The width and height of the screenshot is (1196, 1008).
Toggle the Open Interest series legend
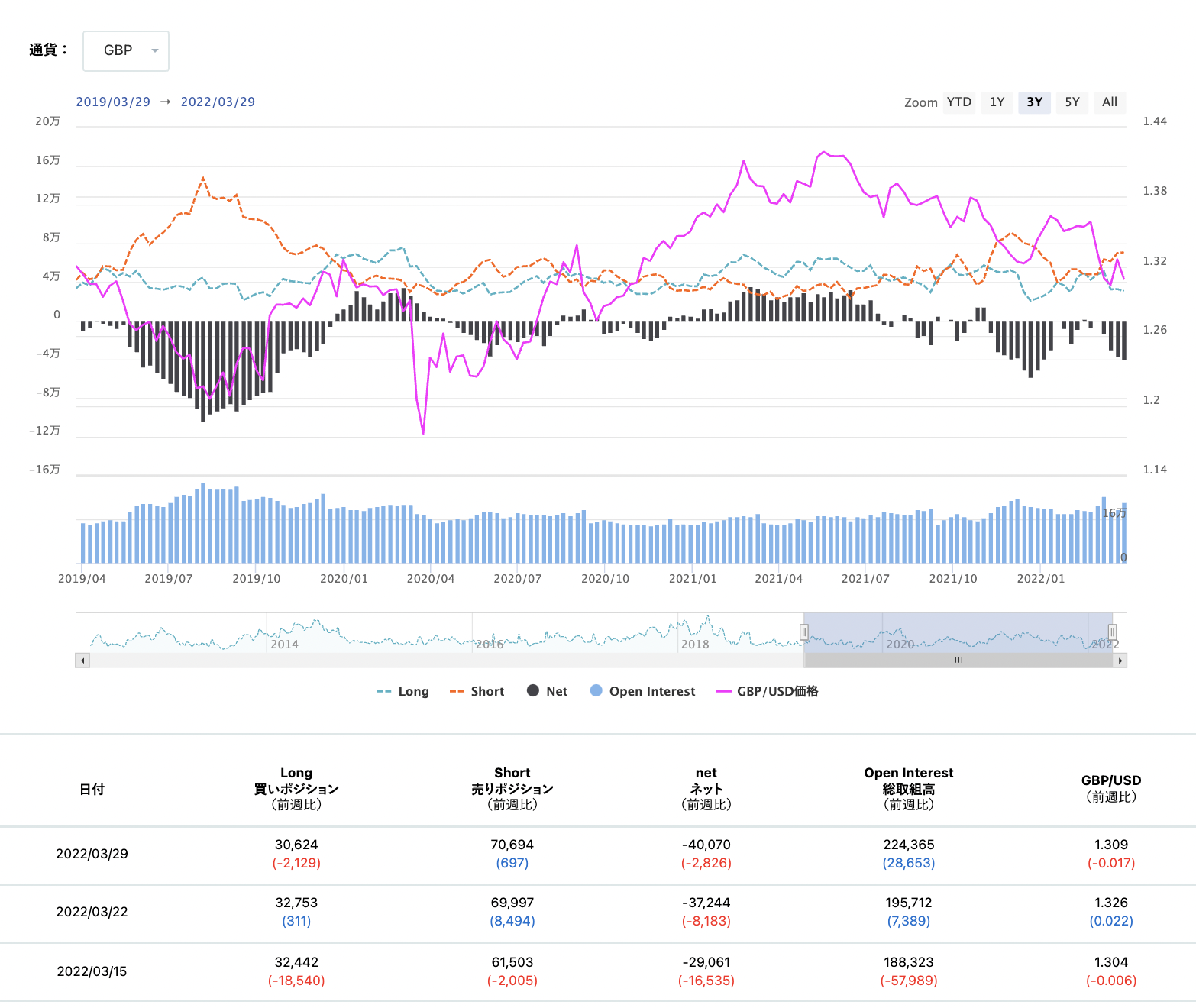point(643,691)
